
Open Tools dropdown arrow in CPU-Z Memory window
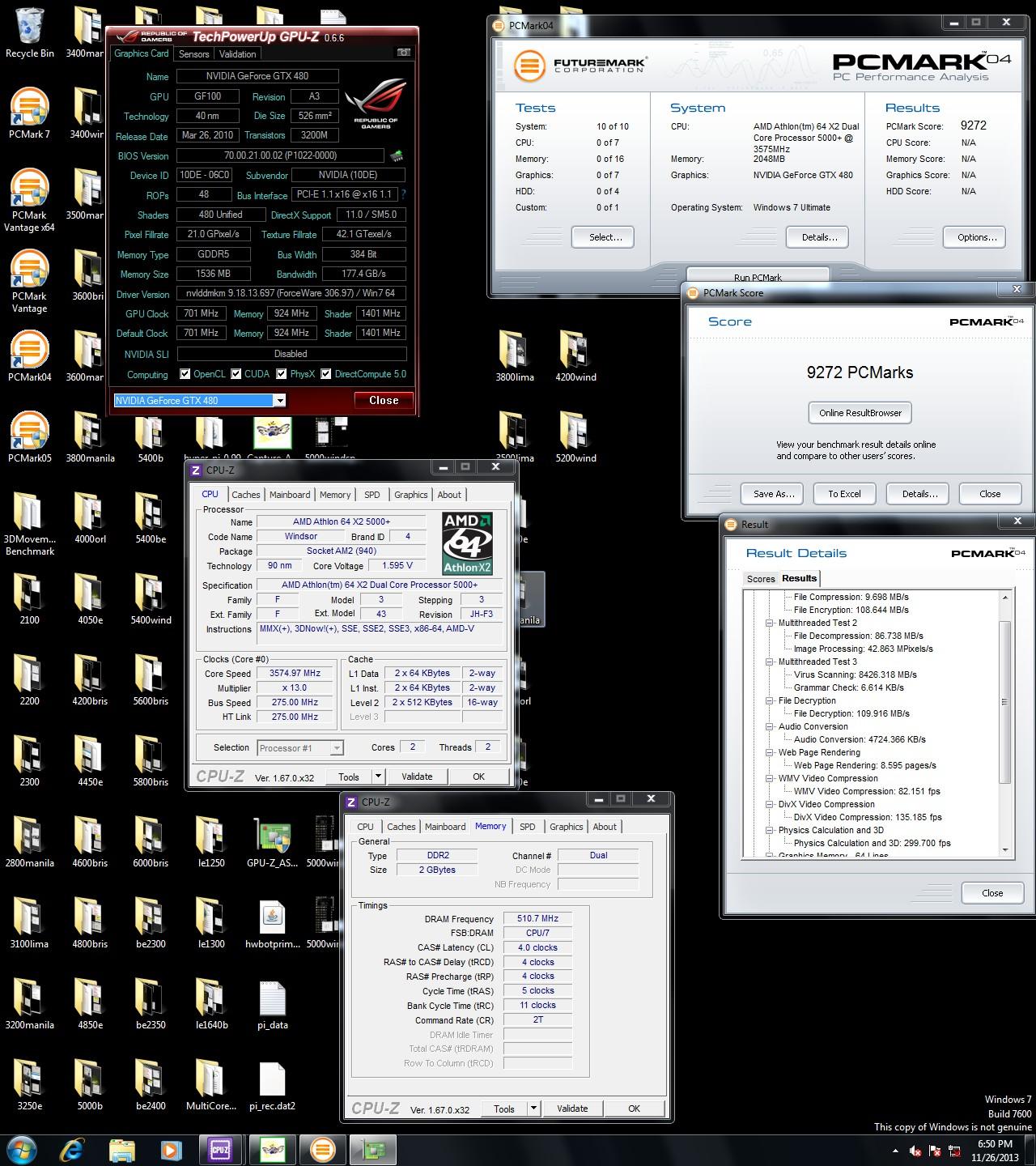533,1109
